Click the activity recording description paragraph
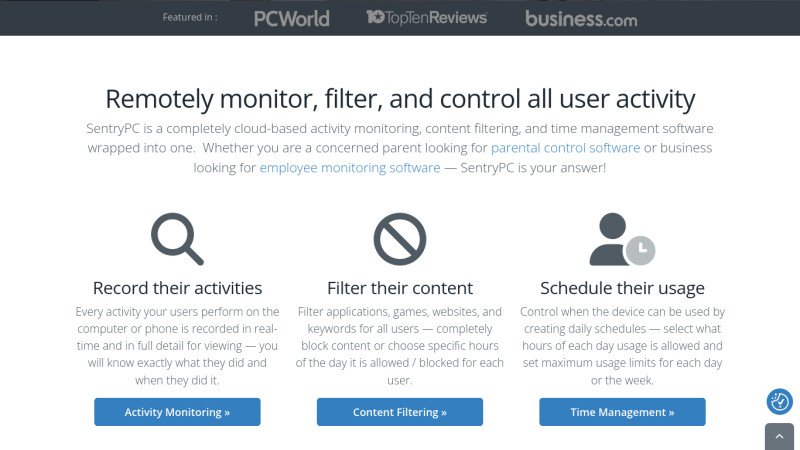The height and width of the screenshot is (450, 800). click(x=177, y=346)
